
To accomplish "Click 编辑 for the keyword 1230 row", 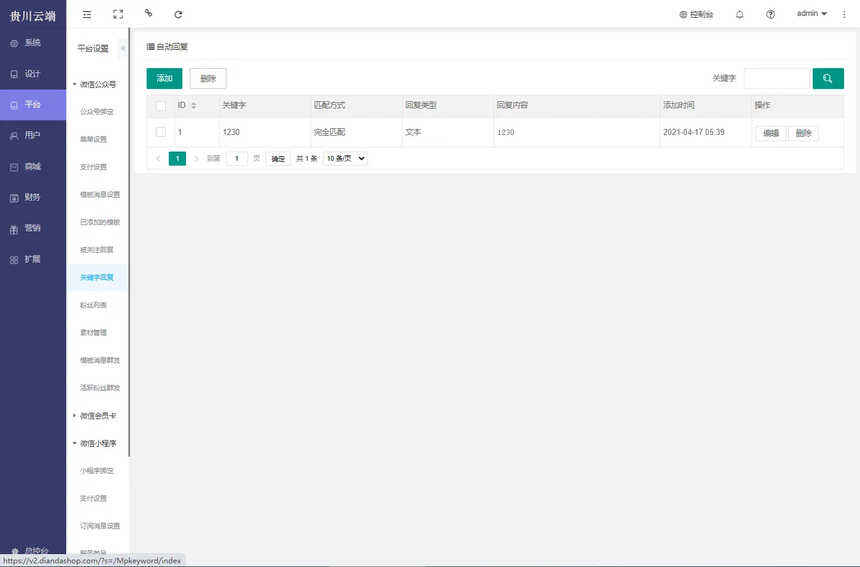I will (x=771, y=133).
